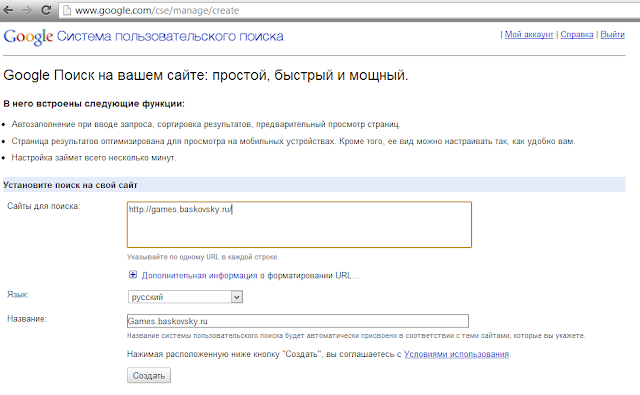The height and width of the screenshot is (395, 640).
Task: Click the browser Forward arrow
Action: point(27,10)
